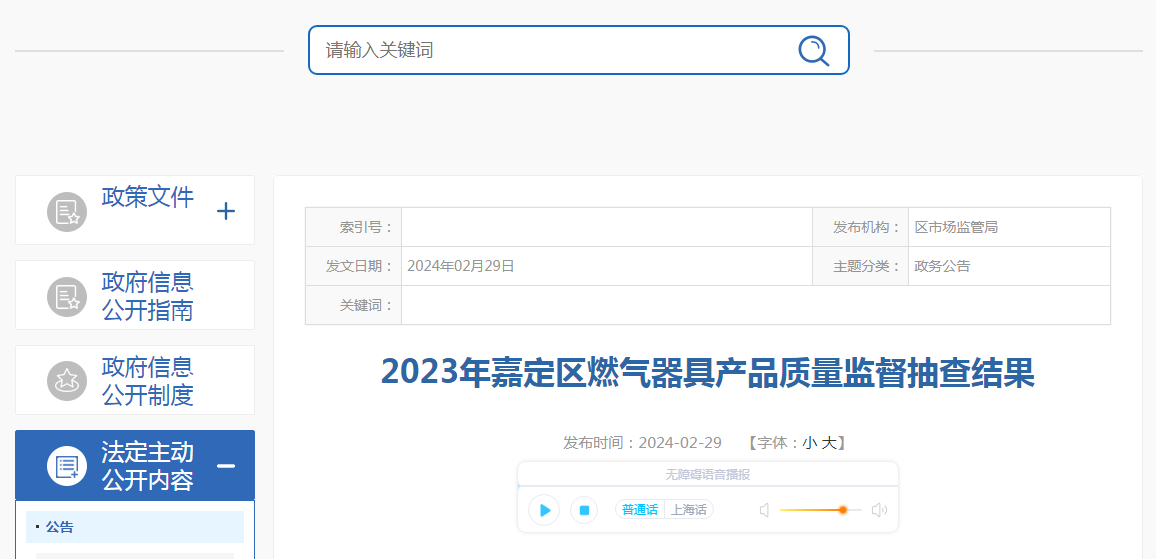Click the 发布机构 label cell
This screenshot has height=559, width=1156.
tap(860, 227)
